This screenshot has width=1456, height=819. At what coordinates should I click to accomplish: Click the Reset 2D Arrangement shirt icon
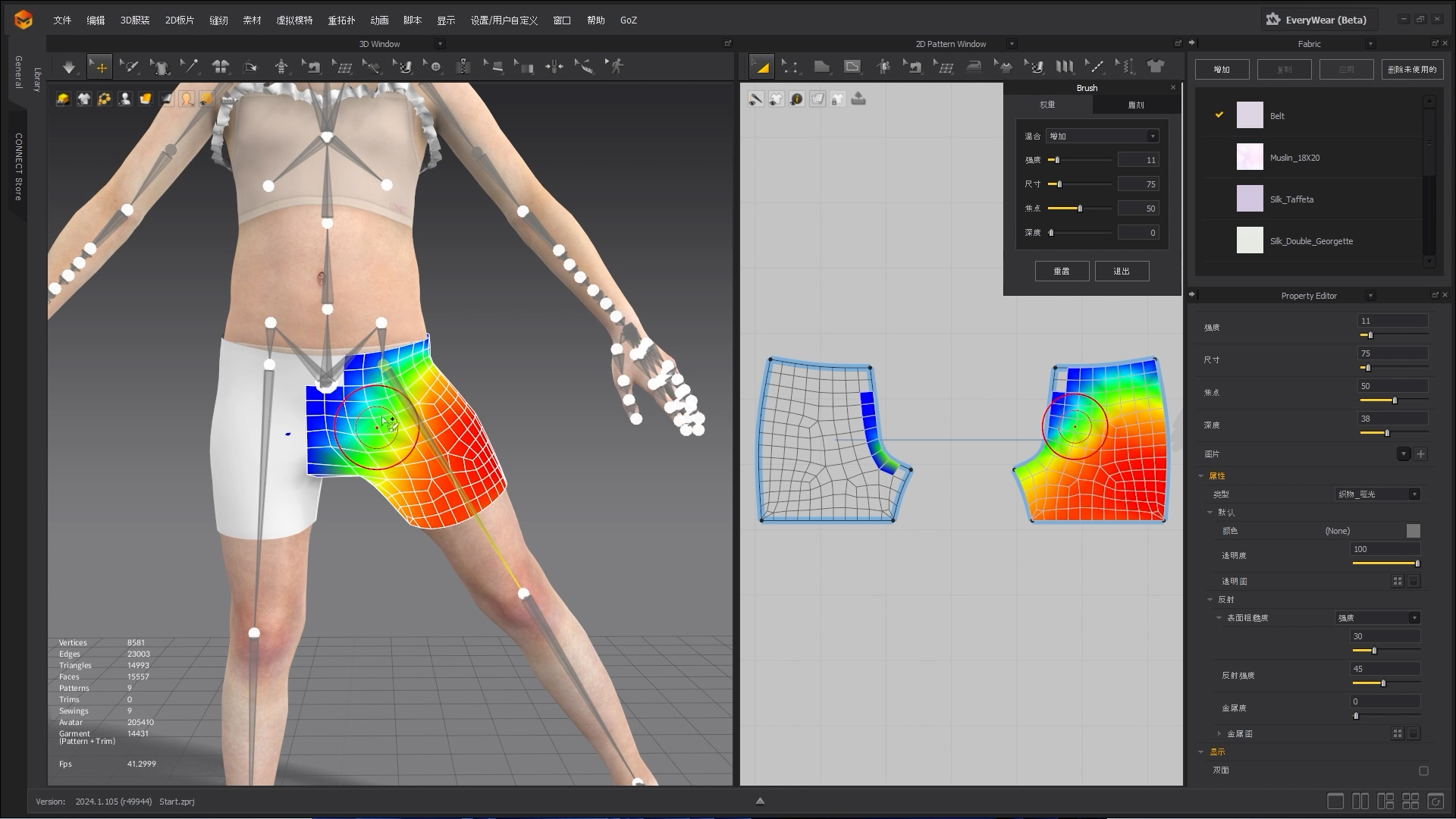tap(1156, 67)
